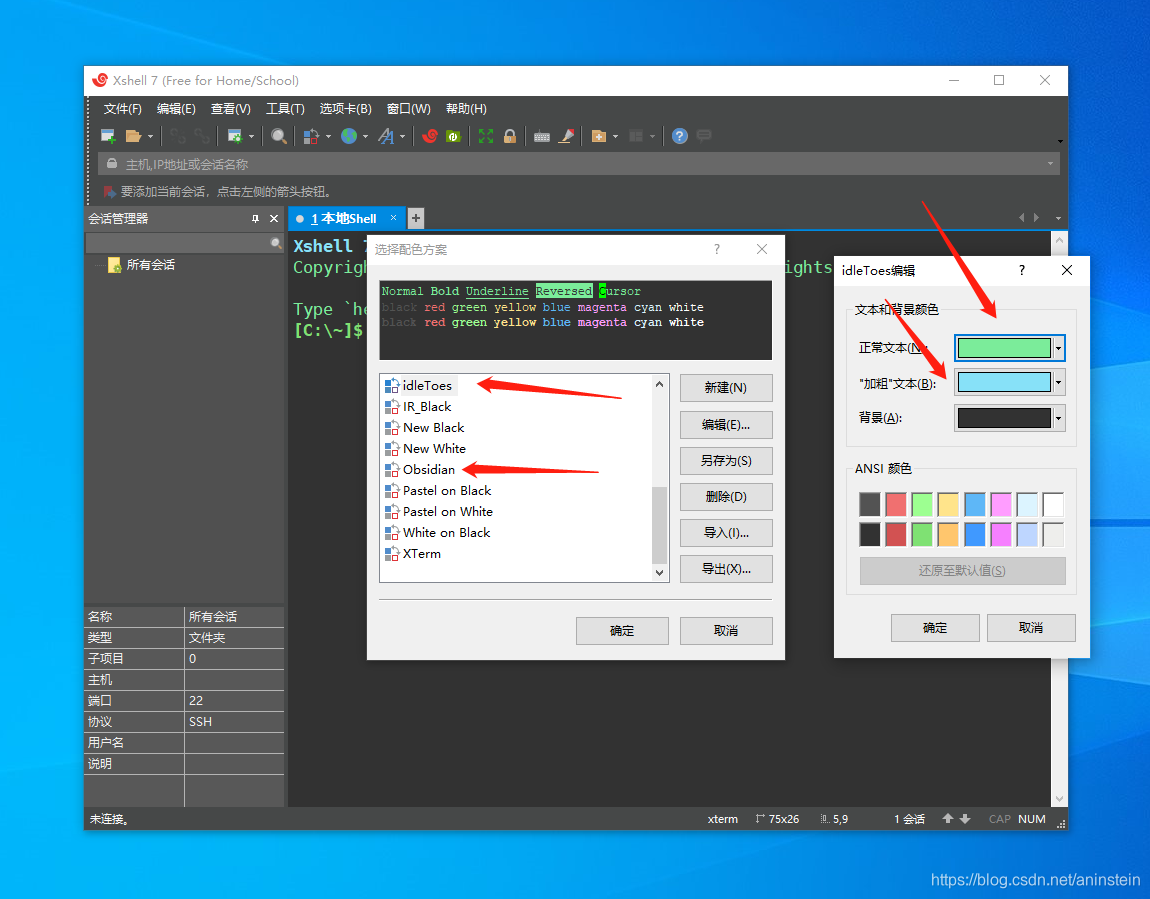The width and height of the screenshot is (1150, 899).
Task: Open Help via blue question mark icon
Action: point(680,136)
